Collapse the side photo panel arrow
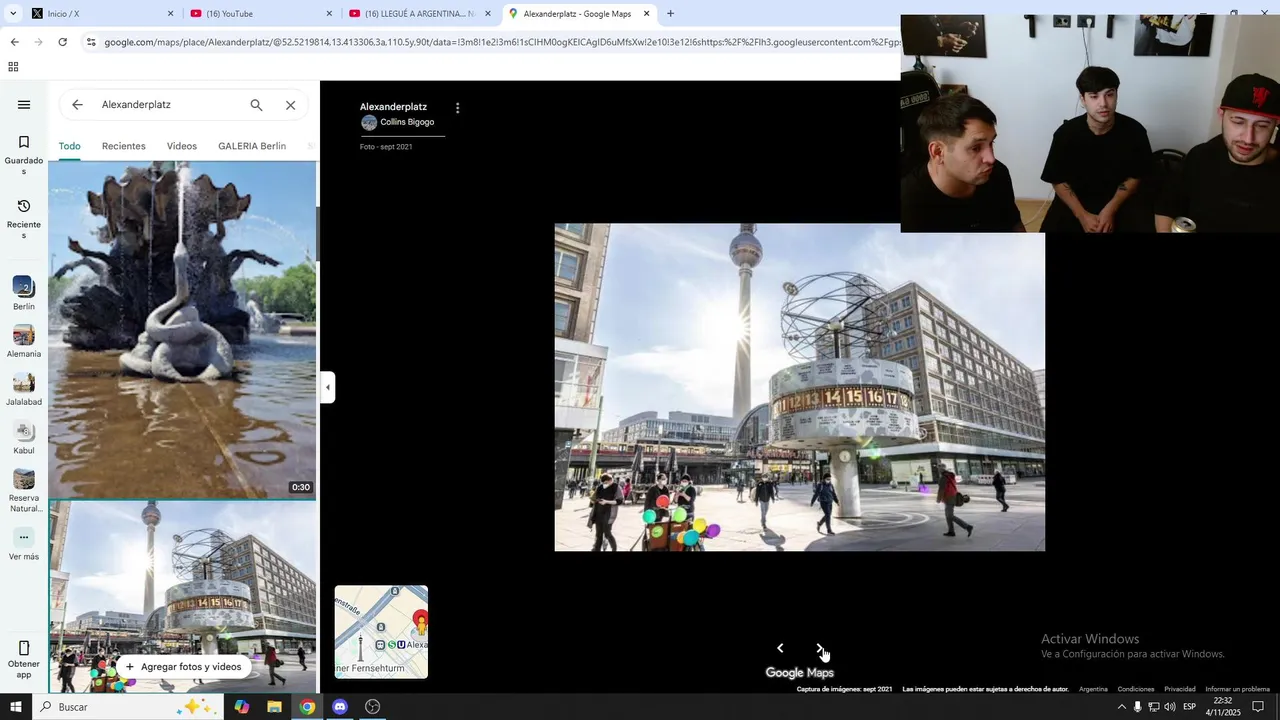 (x=327, y=387)
